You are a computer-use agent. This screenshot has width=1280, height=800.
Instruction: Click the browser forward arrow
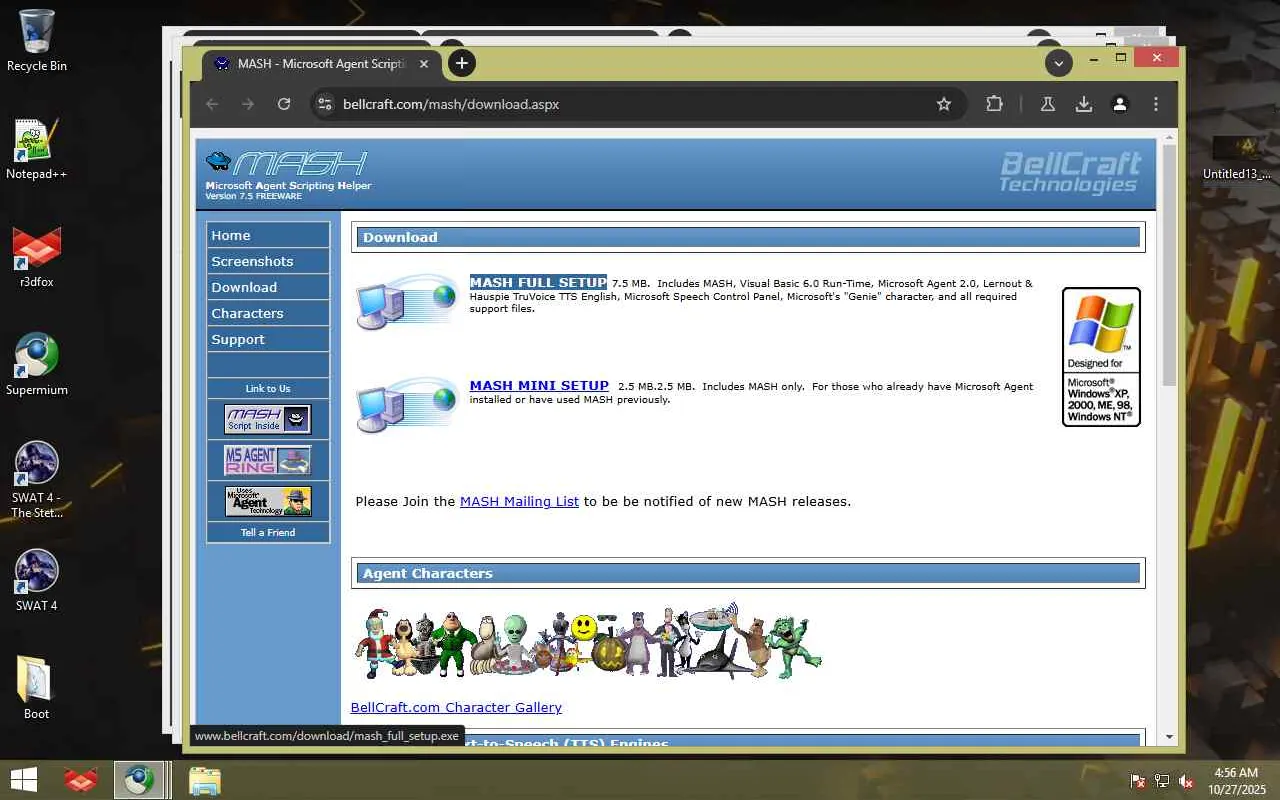point(248,104)
